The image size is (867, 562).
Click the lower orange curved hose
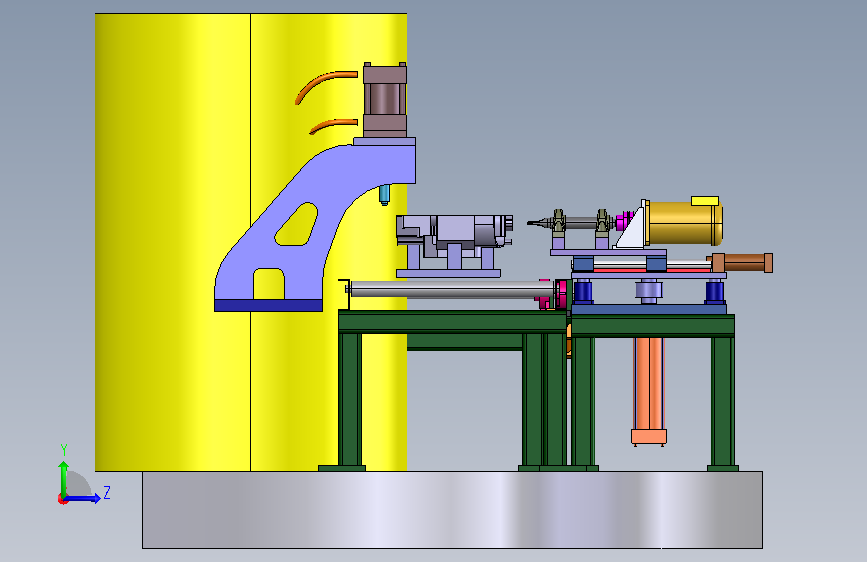tap(333, 126)
